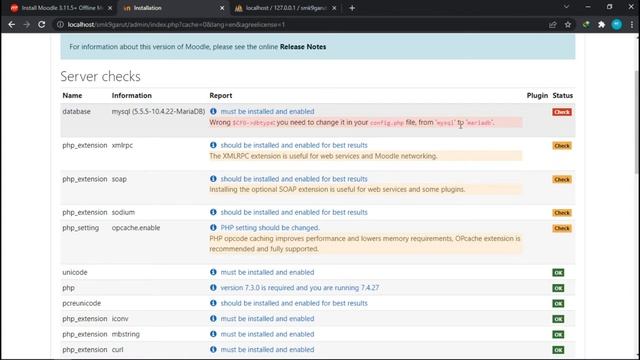Bookmark this page with the star icon
The image size is (640, 360).
[x=568, y=24]
